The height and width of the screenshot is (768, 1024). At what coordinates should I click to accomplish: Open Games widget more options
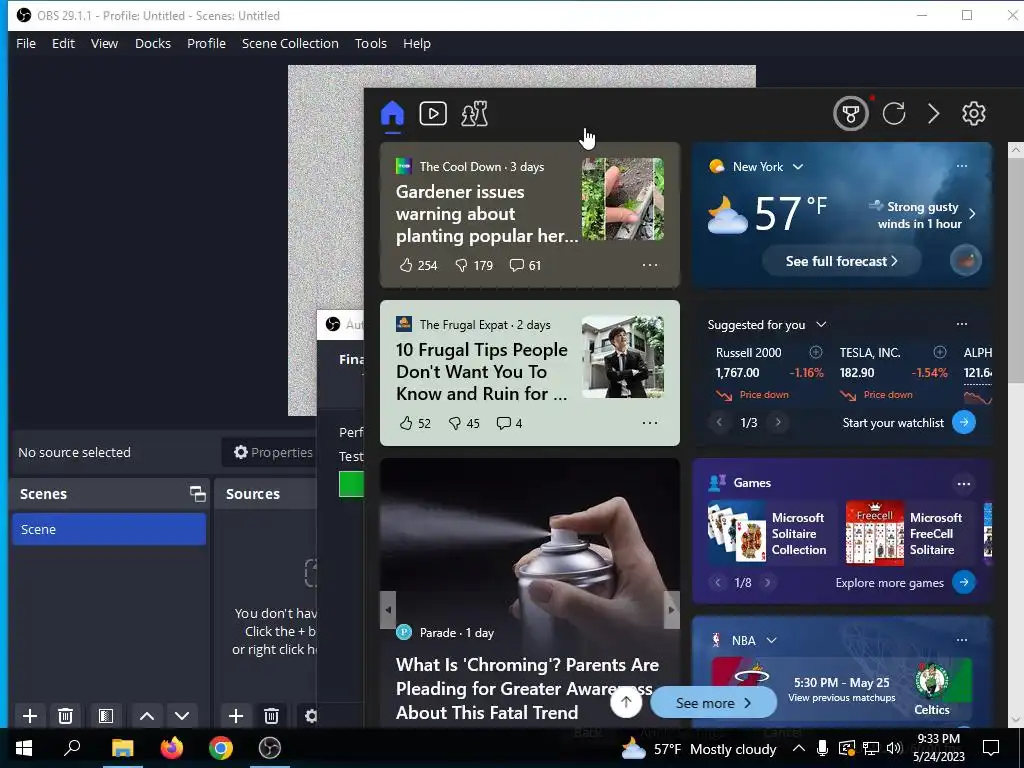pos(964,484)
